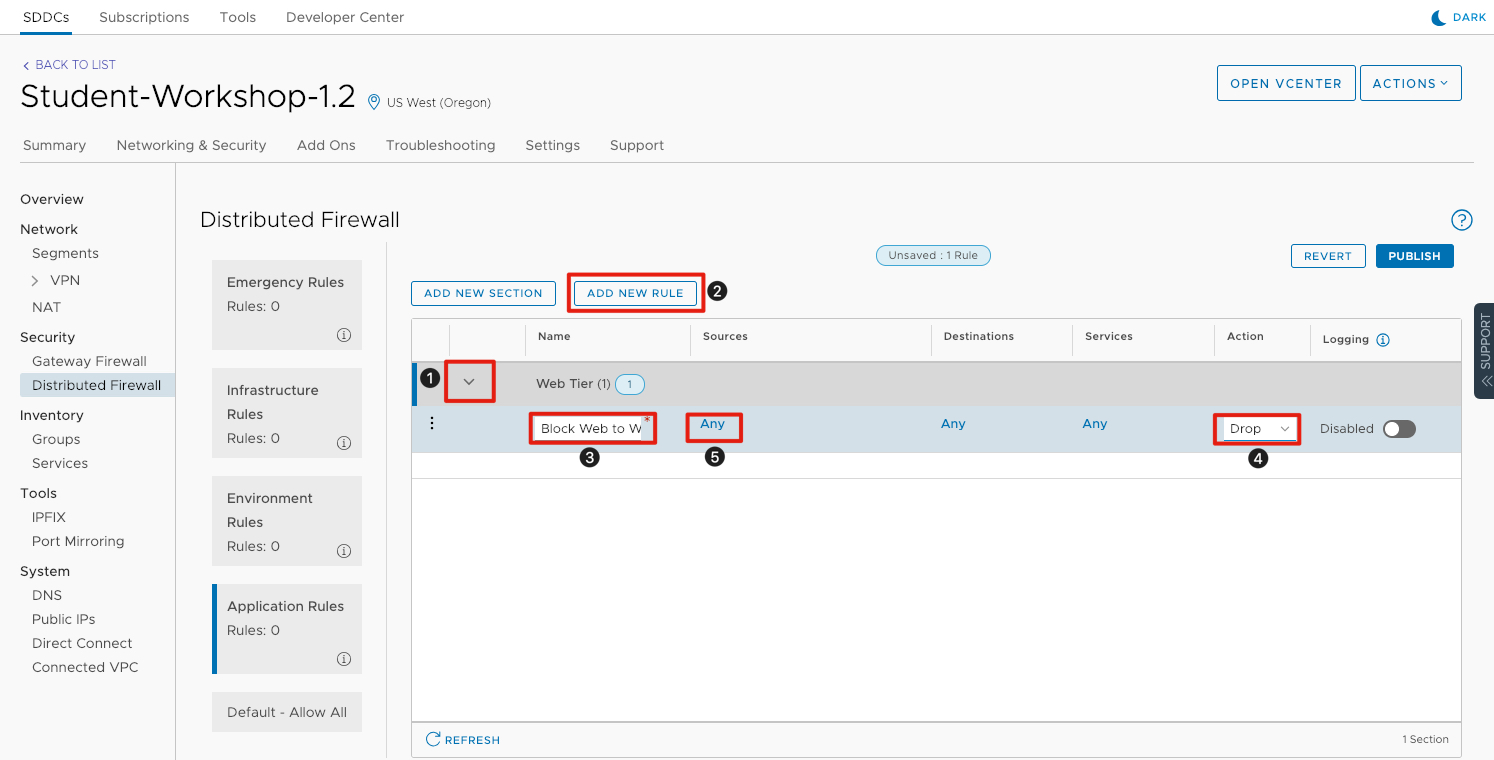1494x760 pixels.
Task: Click the Logging column info icon
Action: coord(1383,340)
